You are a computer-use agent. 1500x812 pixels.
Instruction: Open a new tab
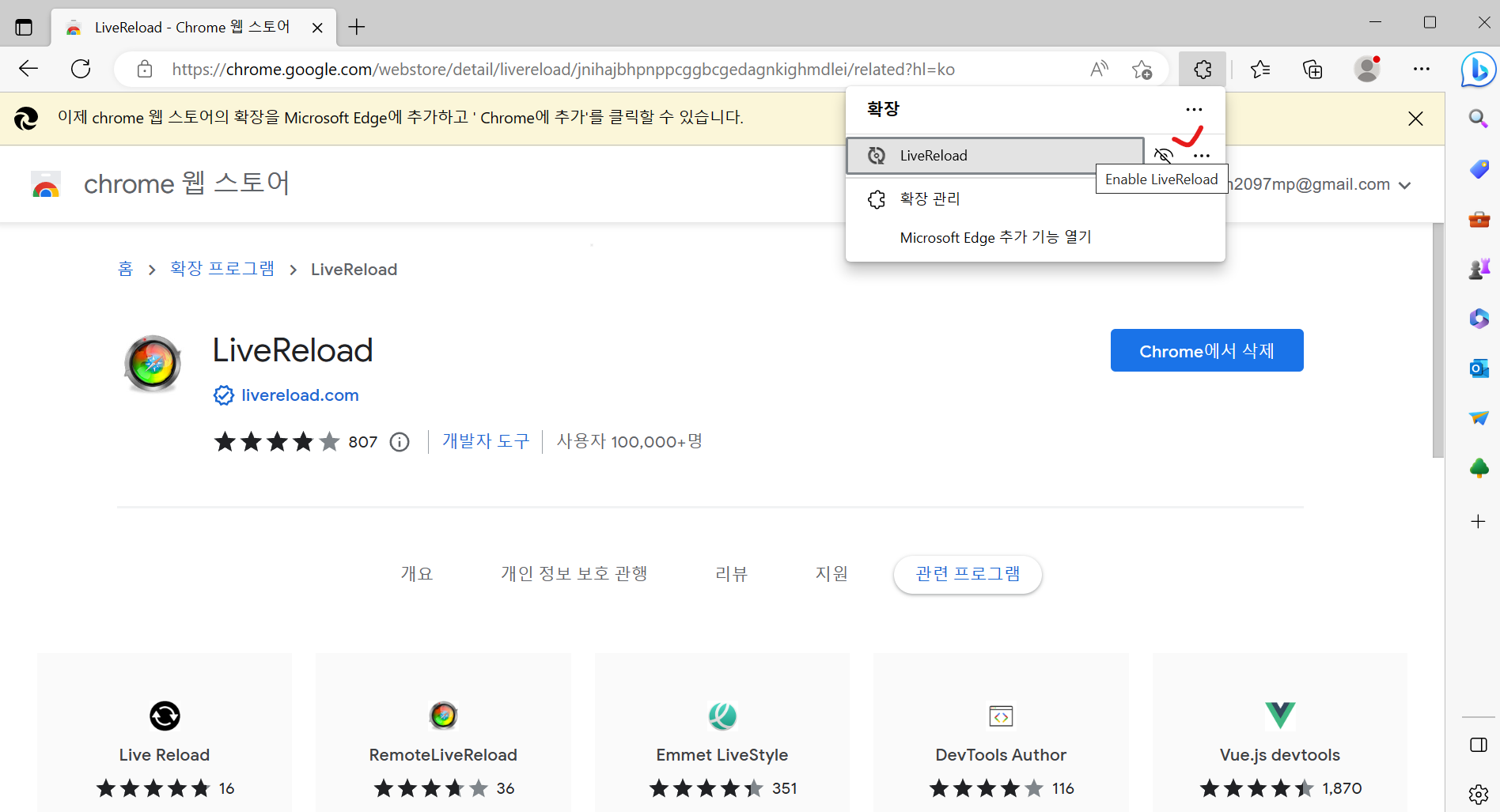tap(357, 27)
